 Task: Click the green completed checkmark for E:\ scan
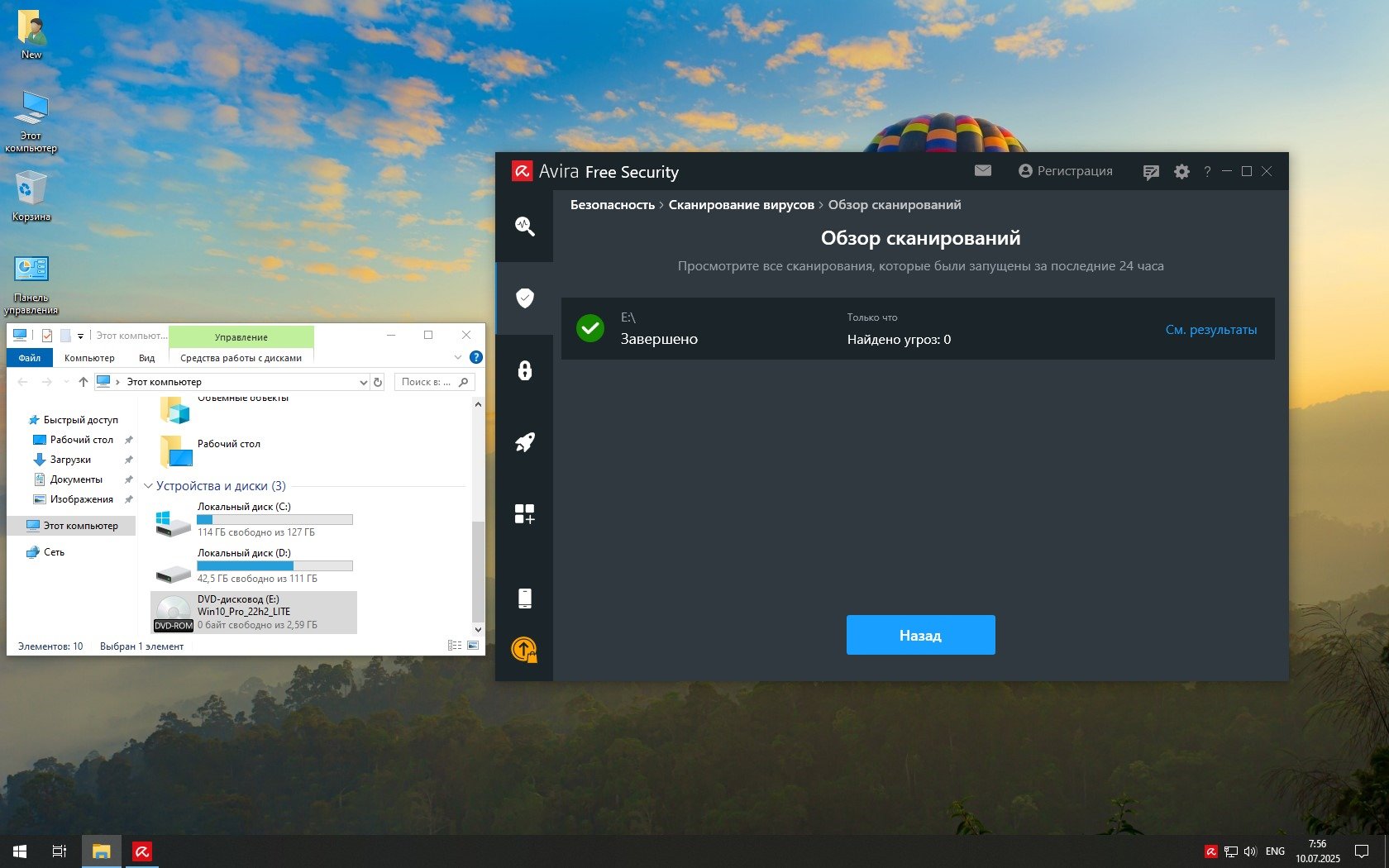pyautogui.click(x=590, y=328)
